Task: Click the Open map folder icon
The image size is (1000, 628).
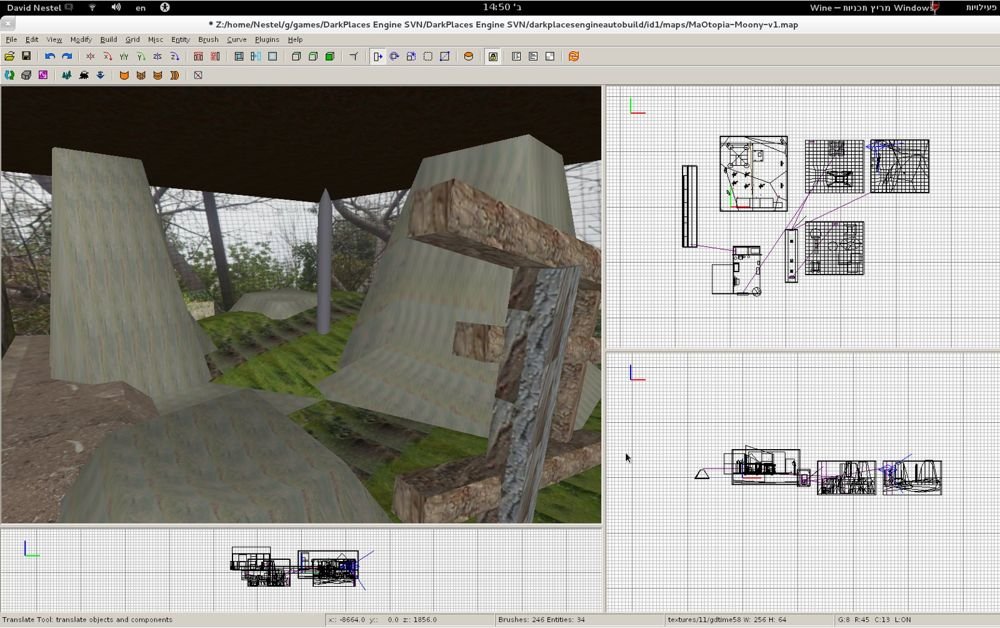Action: pos(10,56)
